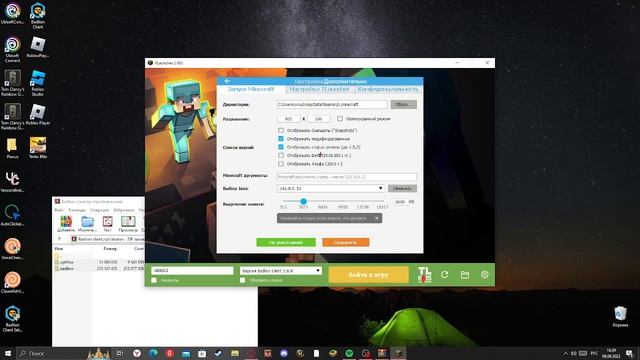This screenshot has width=640, height=360.
Task: Toggle the Accounts checkbox under username
Action: coord(154,280)
